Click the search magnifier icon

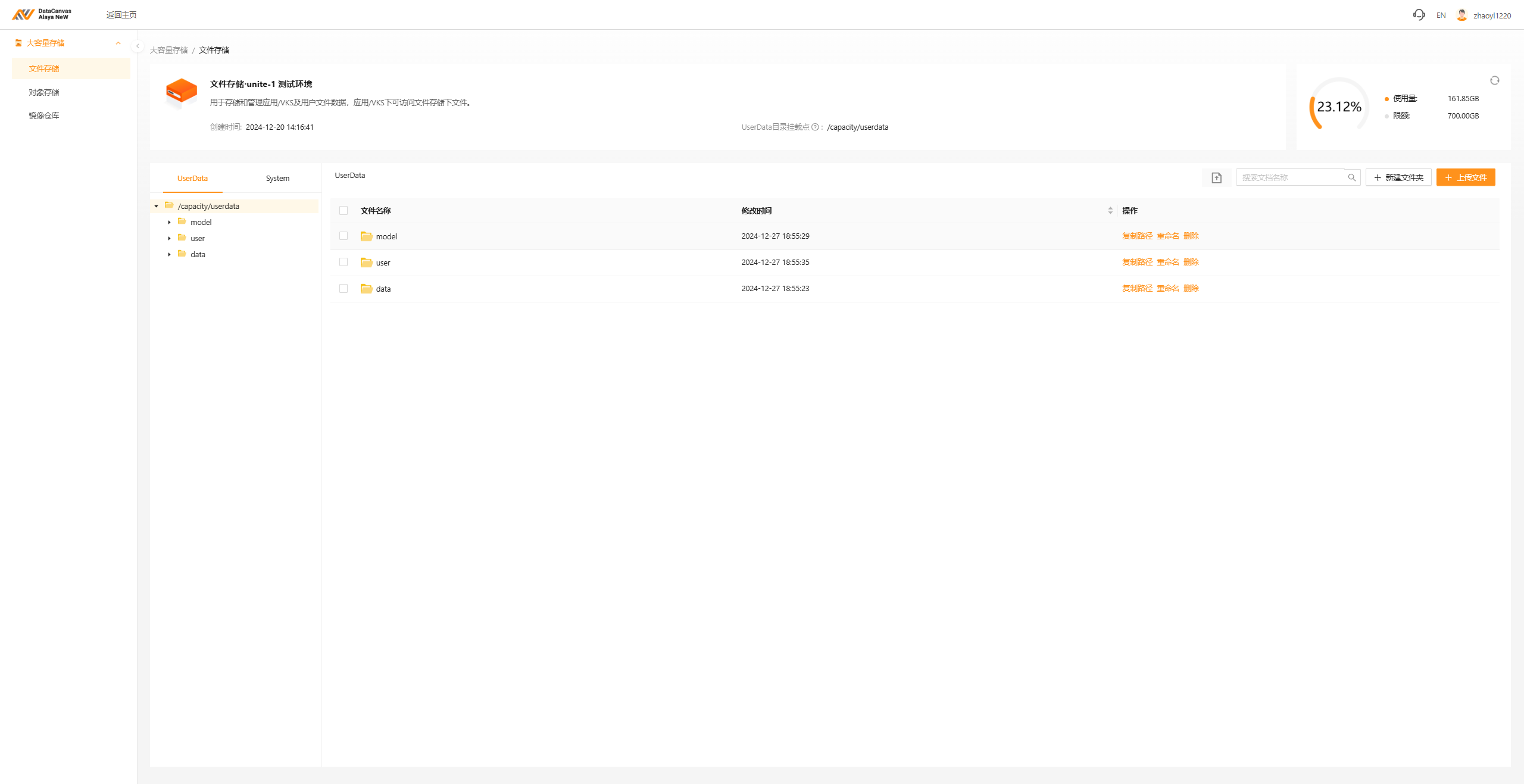pos(1351,177)
